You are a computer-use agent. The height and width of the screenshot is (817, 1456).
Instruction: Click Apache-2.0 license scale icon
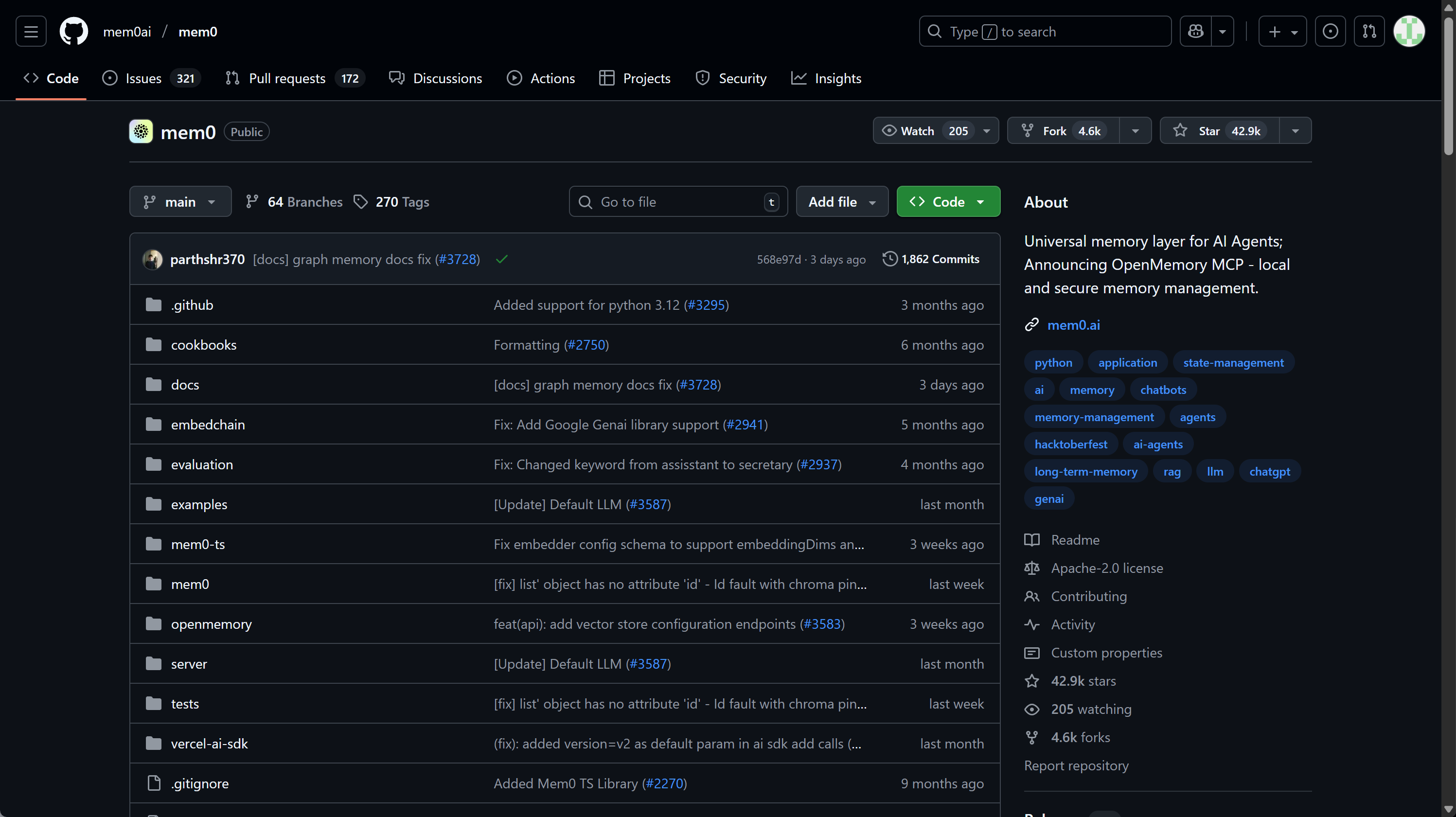click(x=1031, y=568)
